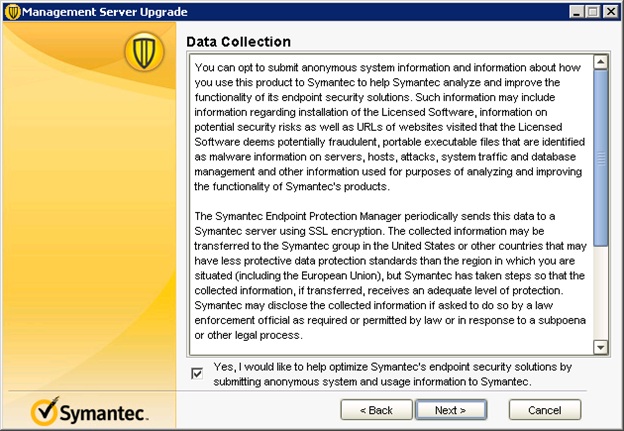Maximize the upgrade wizard window
Viewport: 624px width, 431px height.
[593, 12]
